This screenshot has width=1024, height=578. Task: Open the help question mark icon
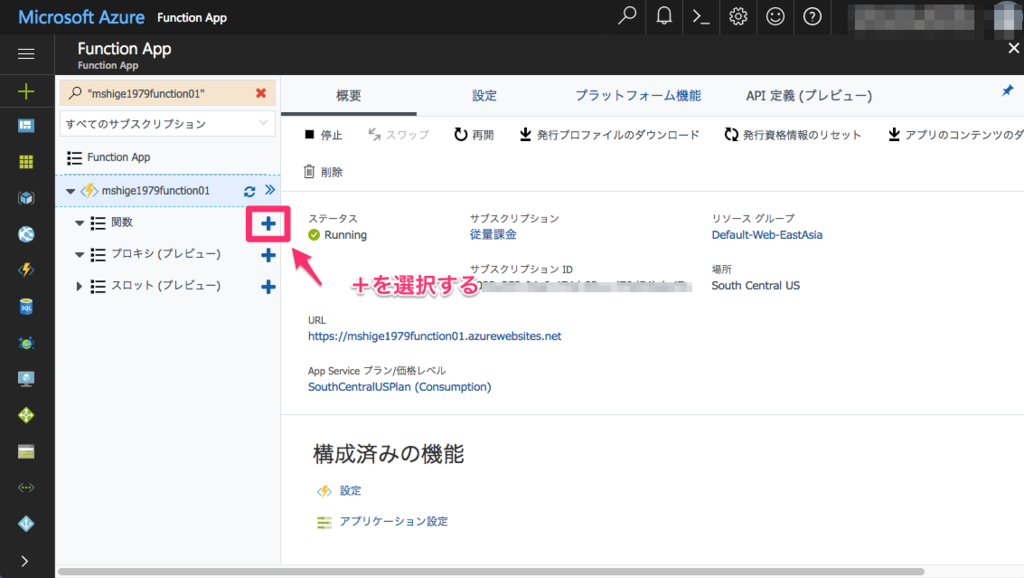coord(812,16)
